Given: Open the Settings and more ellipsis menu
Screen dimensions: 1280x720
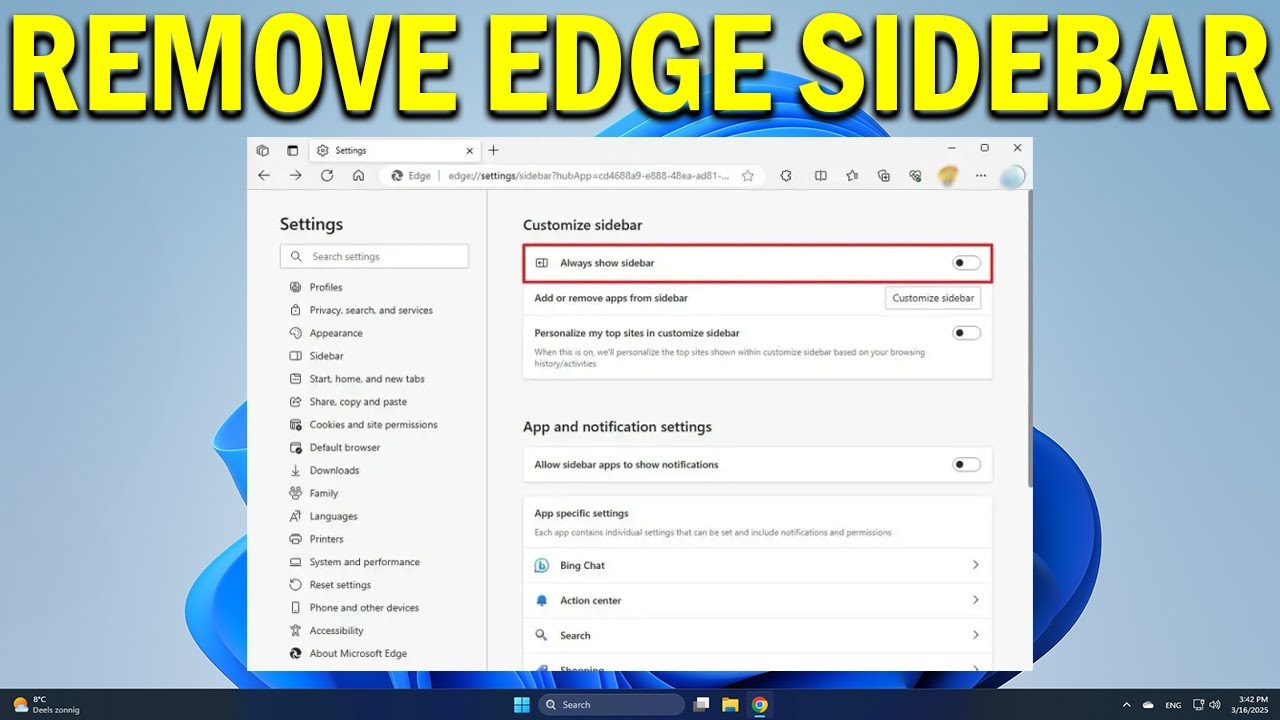Looking at the screenshot, I should 981,175.
